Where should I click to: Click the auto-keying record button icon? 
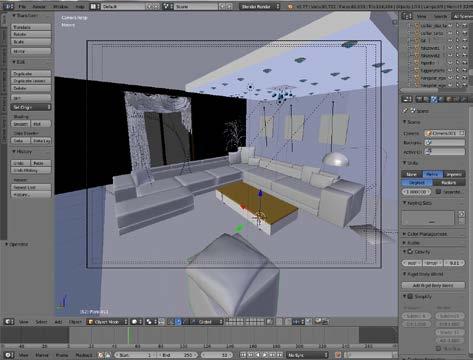(338, 355)
